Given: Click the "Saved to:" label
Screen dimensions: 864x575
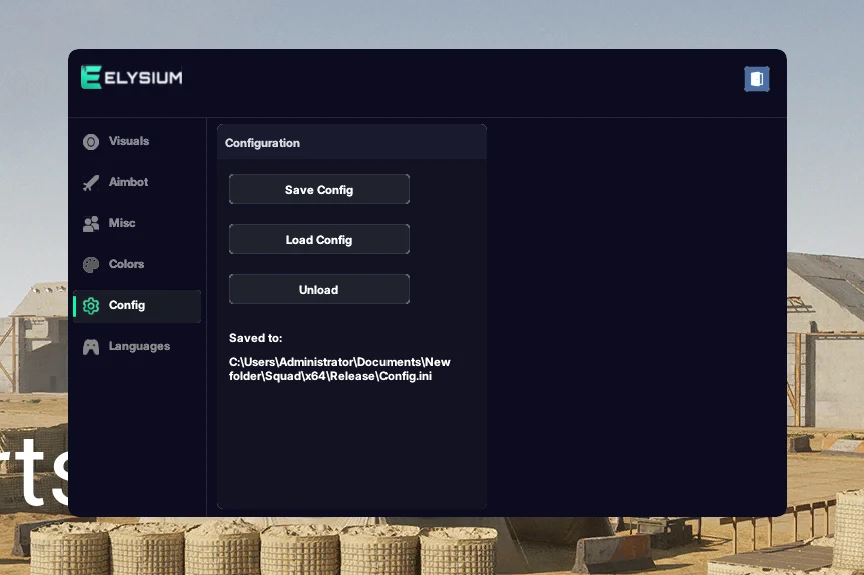Looking at the screenshot, I should (255, 338).
